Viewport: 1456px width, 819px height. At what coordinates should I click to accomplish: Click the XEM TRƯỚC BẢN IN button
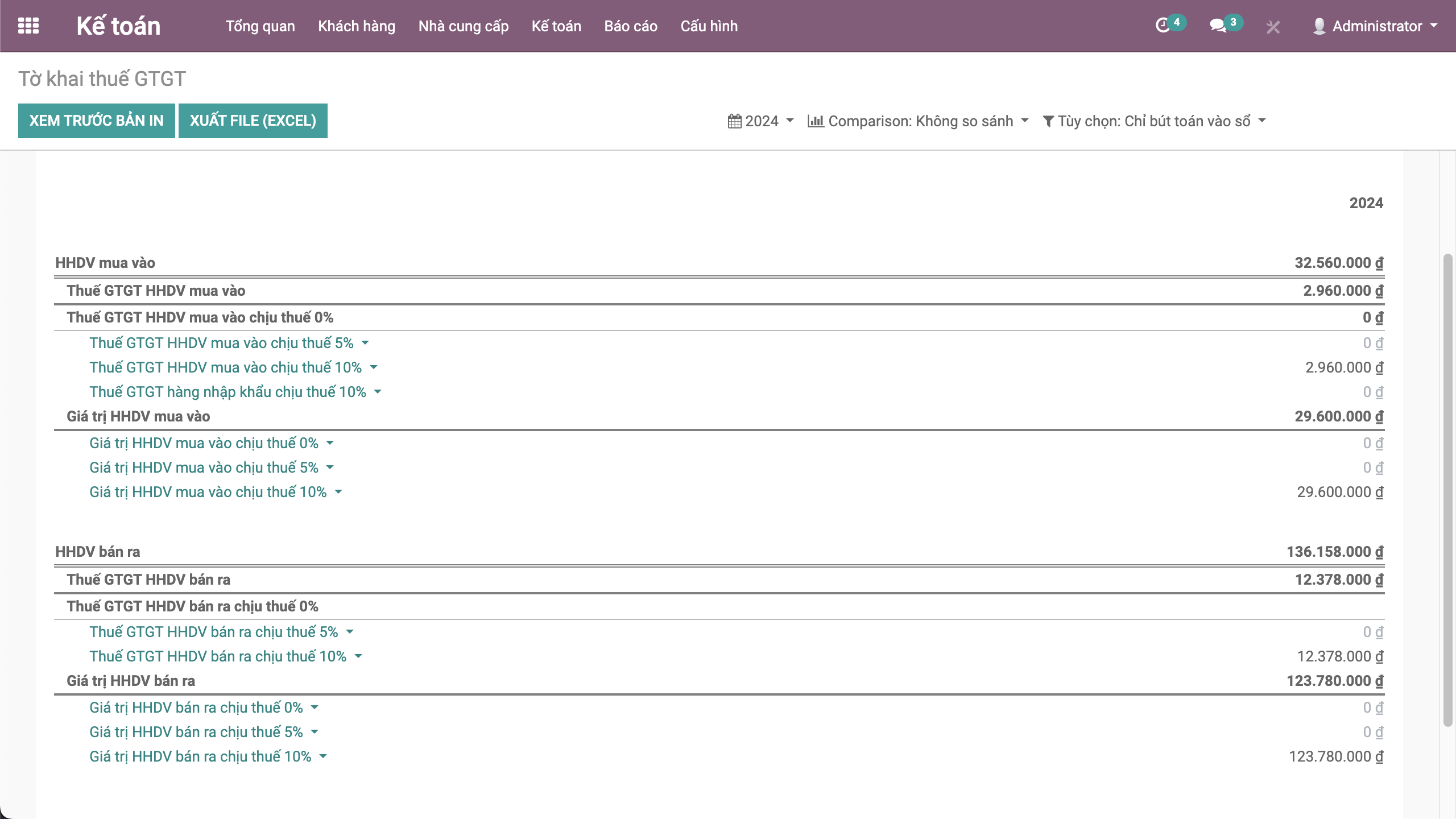96,121
